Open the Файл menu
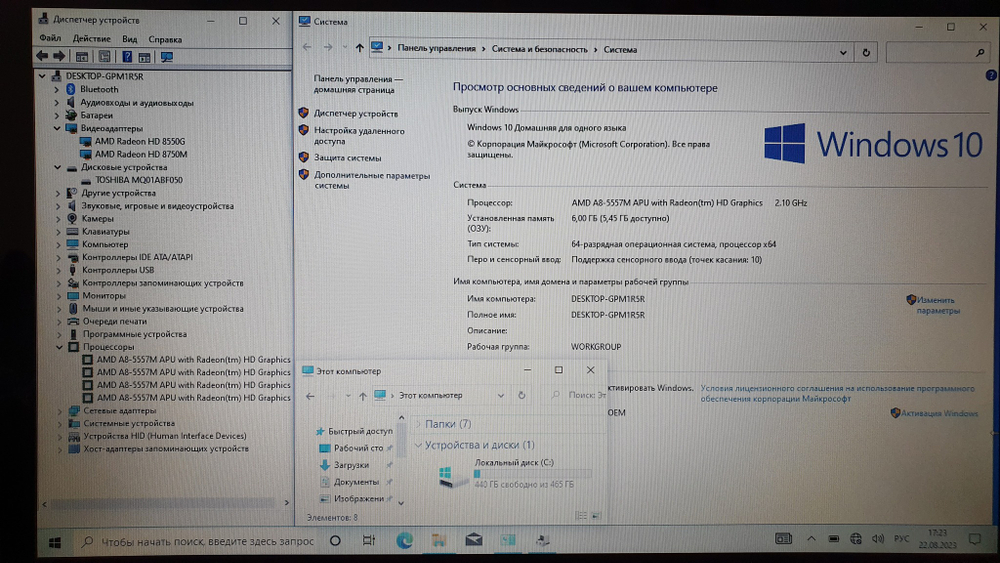 coord(50,38)
